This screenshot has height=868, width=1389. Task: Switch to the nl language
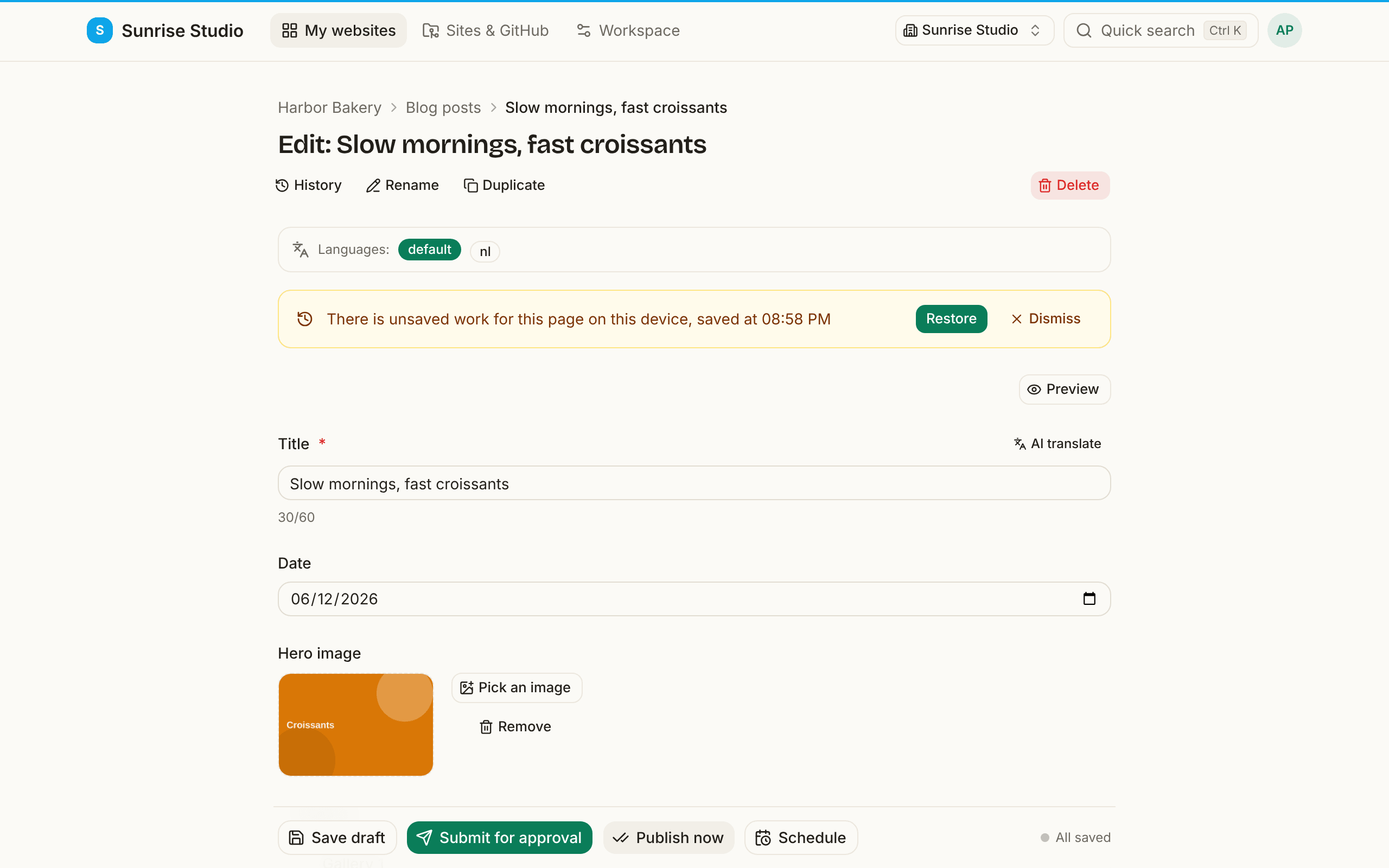click(485, 251)
